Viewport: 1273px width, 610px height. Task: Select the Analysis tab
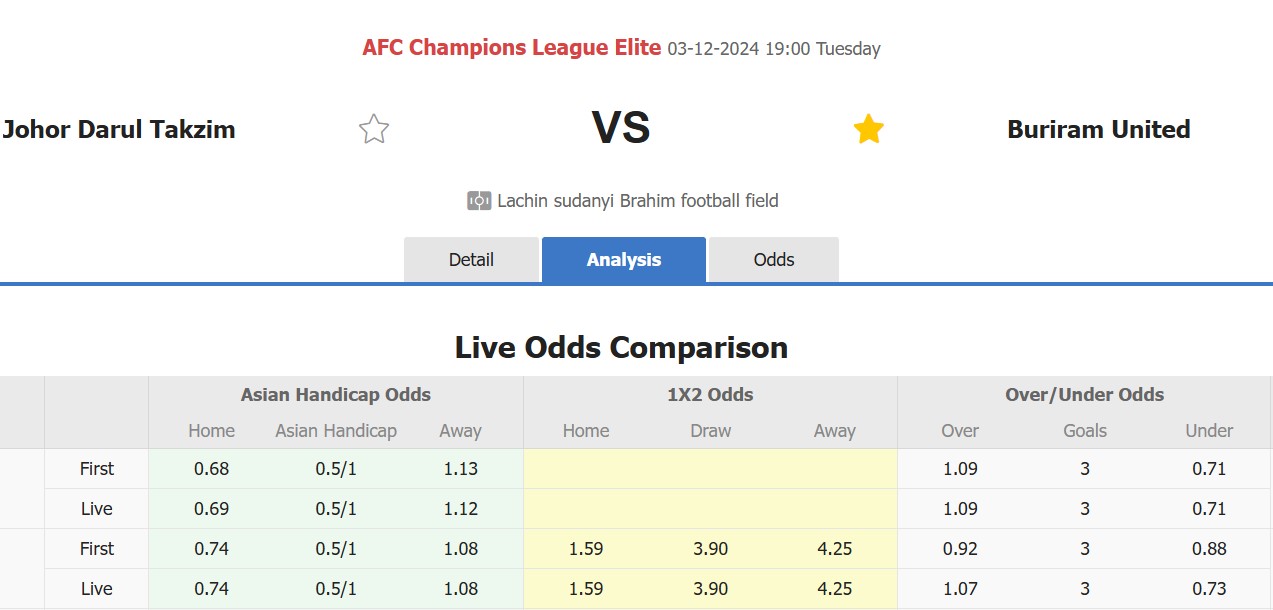point(624,260)
